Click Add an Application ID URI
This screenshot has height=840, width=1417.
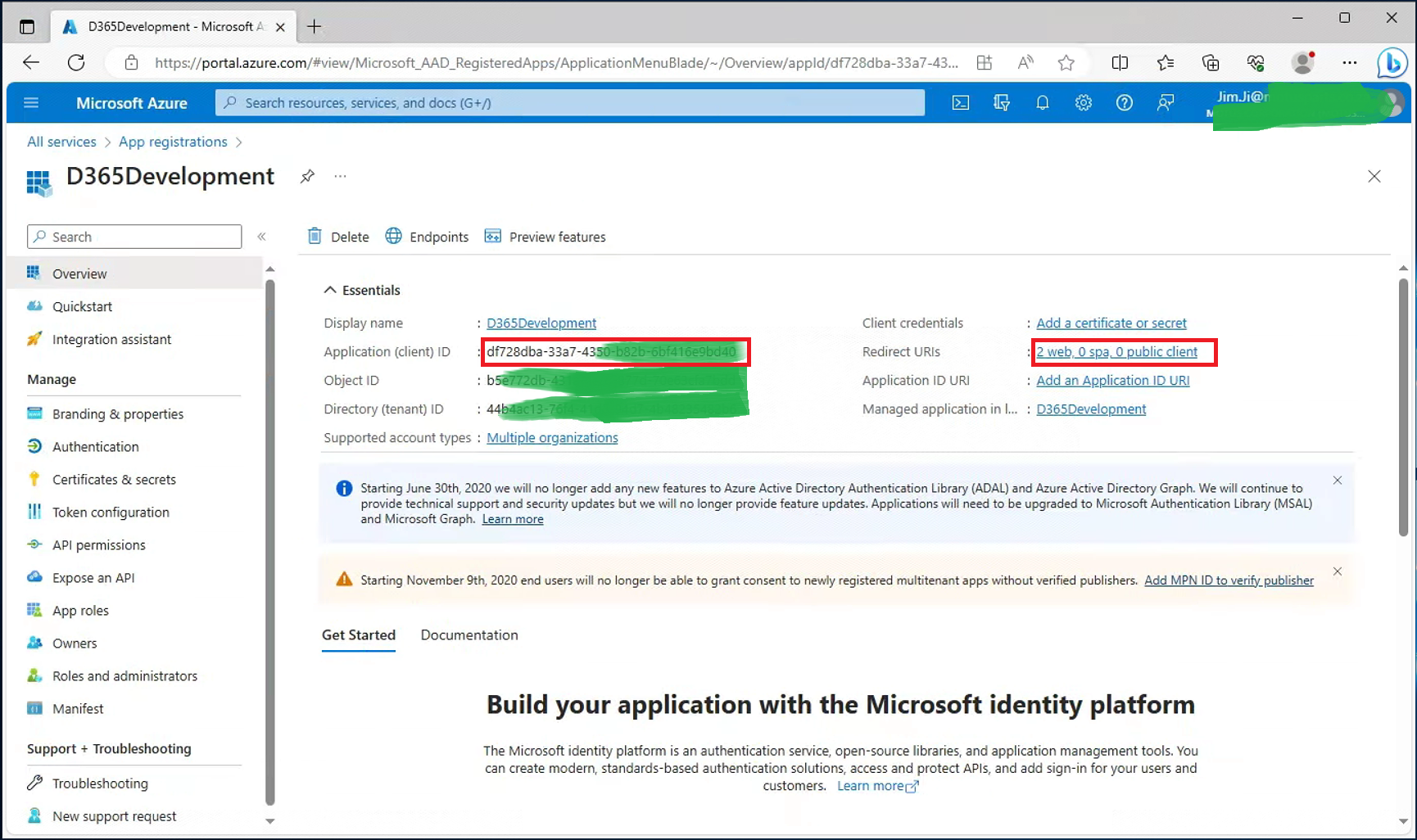1113,380
